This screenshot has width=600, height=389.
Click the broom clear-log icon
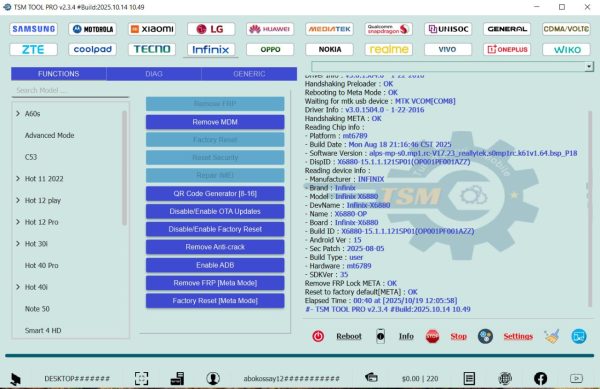552,336
